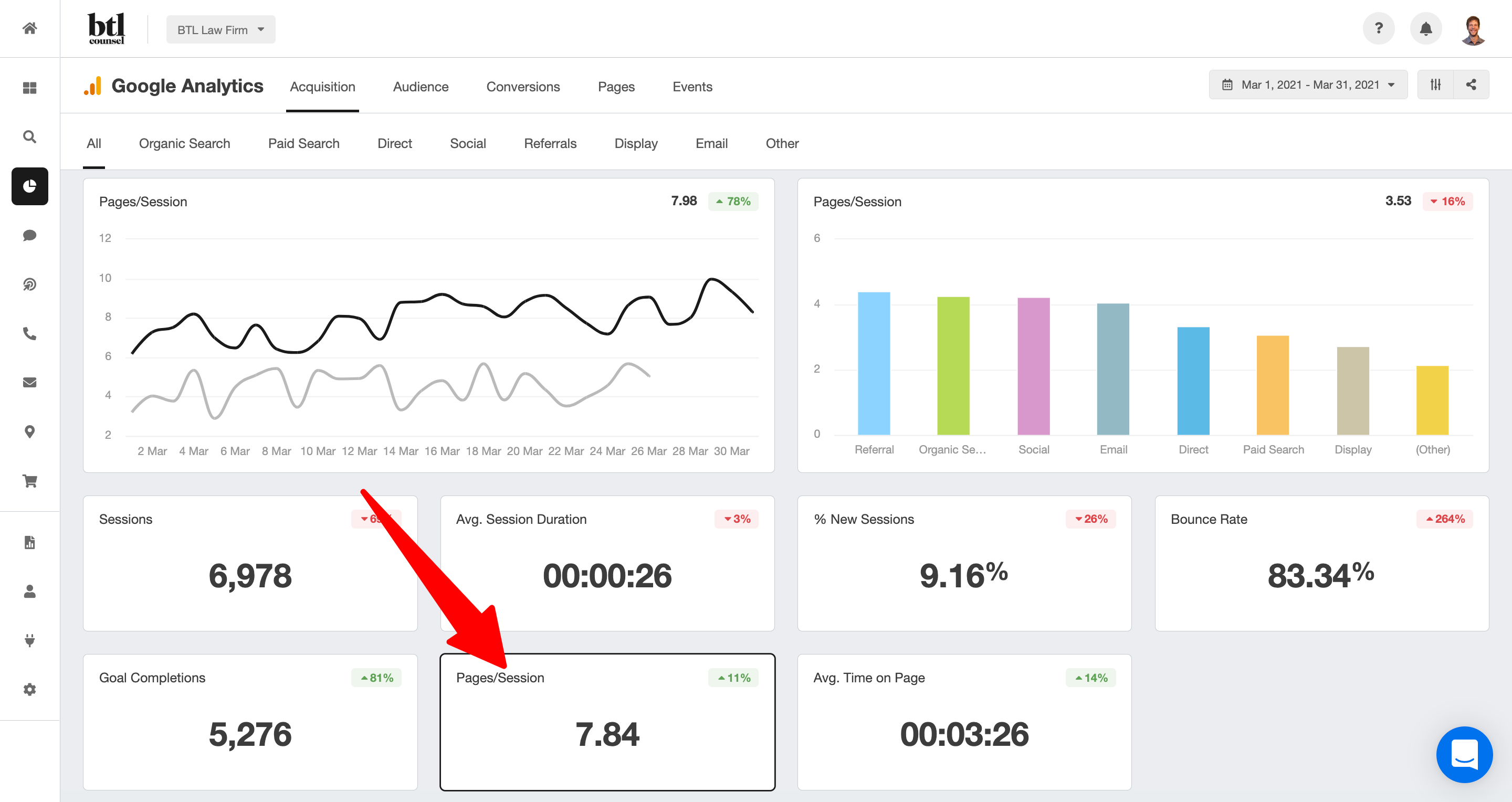Screen dimensions: 1512x802
Task: Open the Sessions 6,978 widget
Action: (250, 563)
